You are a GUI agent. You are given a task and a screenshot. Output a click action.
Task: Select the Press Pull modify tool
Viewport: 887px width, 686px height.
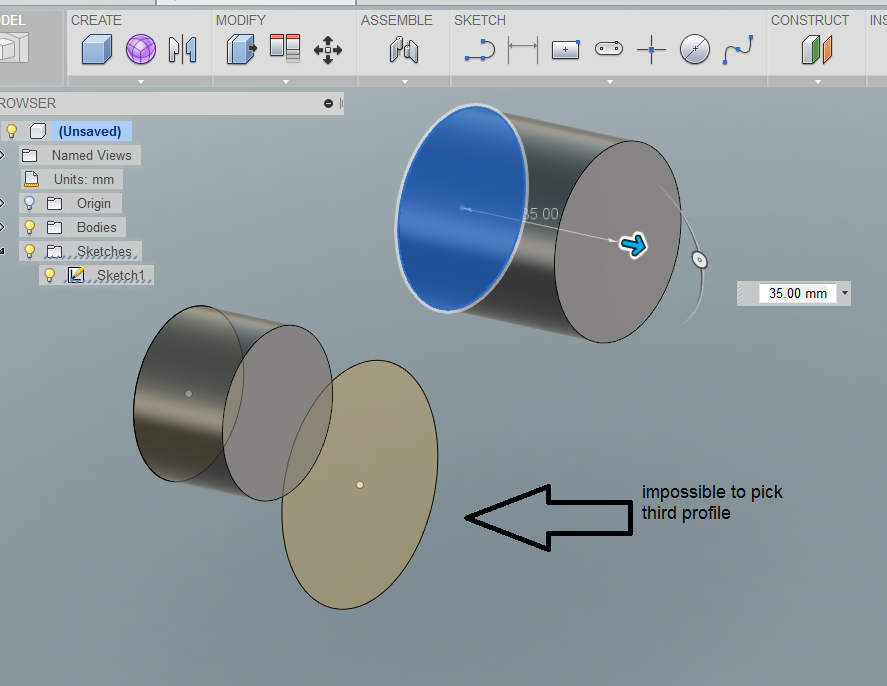pyautogui.click(x=242, y=49)
